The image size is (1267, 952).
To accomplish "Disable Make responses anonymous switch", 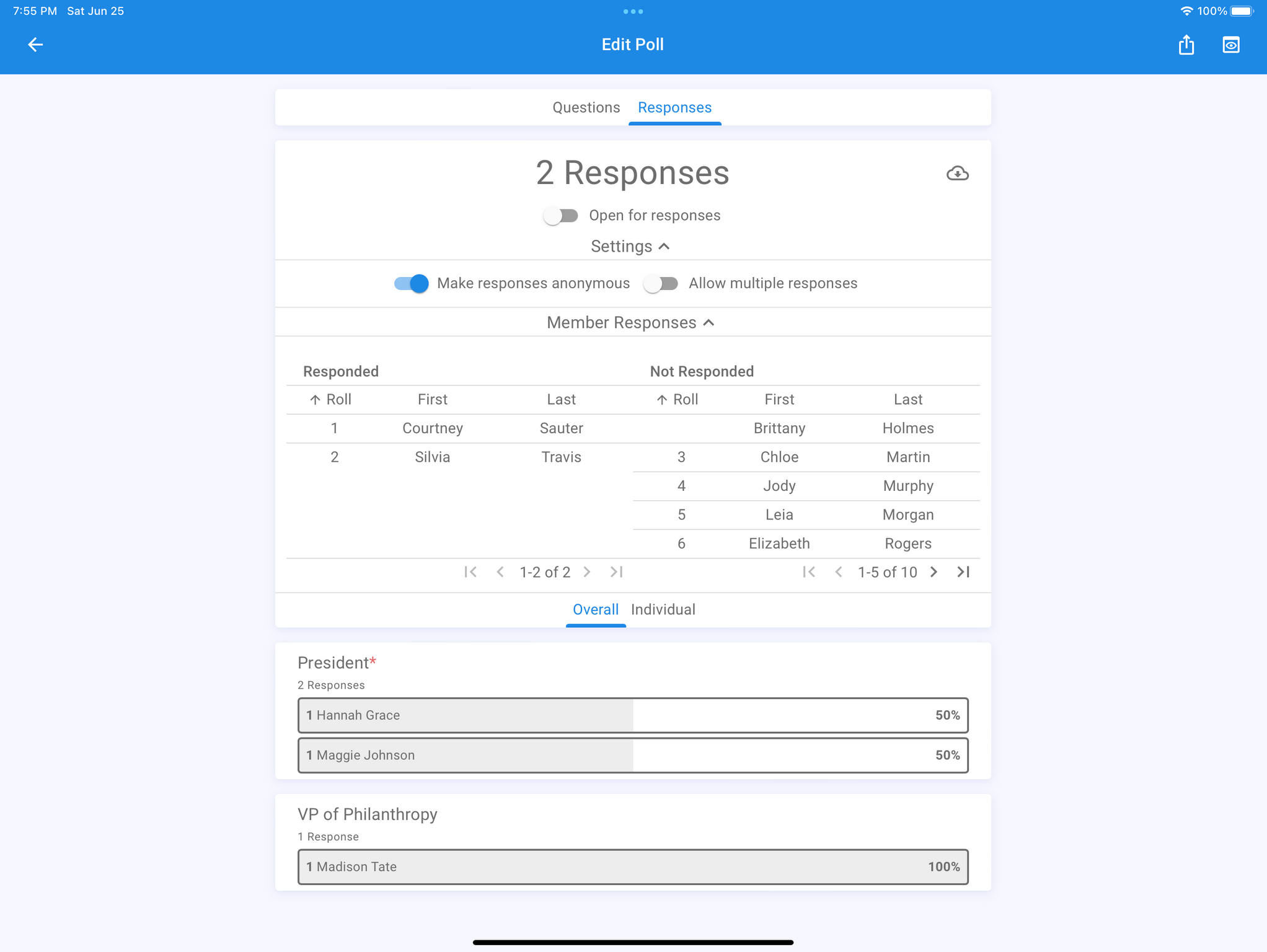I will coord(412,284).
